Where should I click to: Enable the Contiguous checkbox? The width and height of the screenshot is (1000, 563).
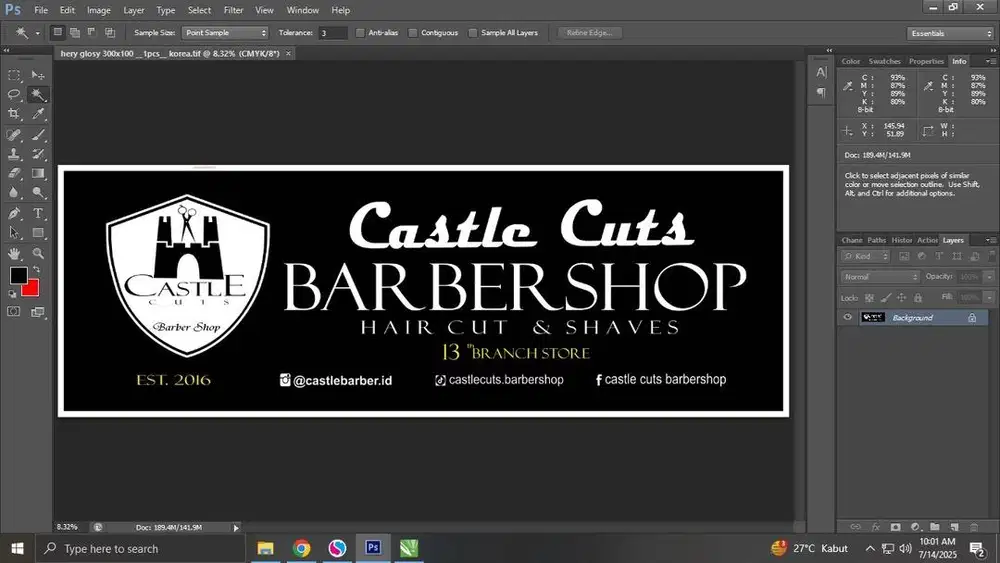tap(413, 33)
